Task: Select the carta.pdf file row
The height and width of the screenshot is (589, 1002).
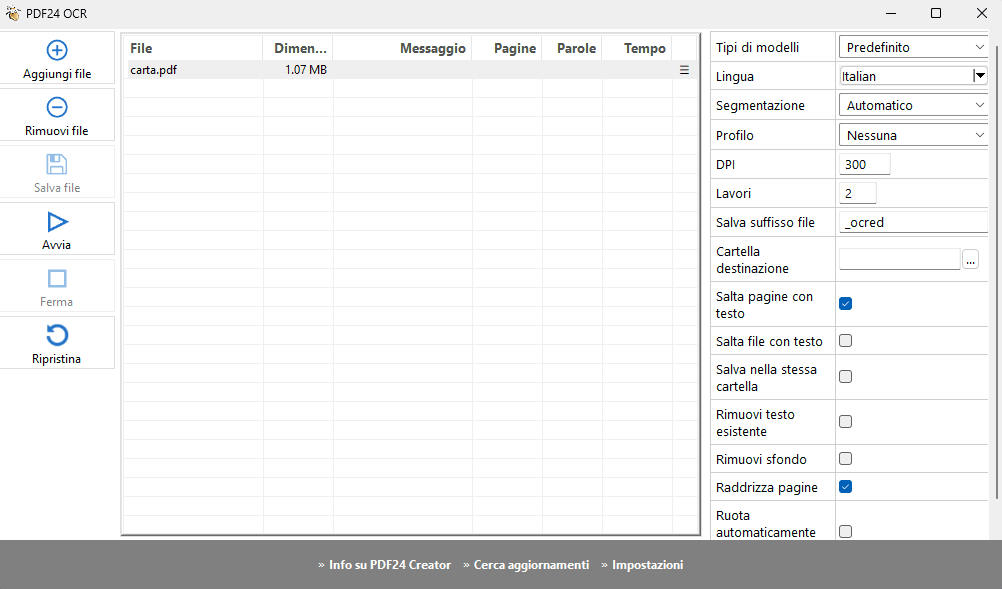Action: [x=410, y=70]
